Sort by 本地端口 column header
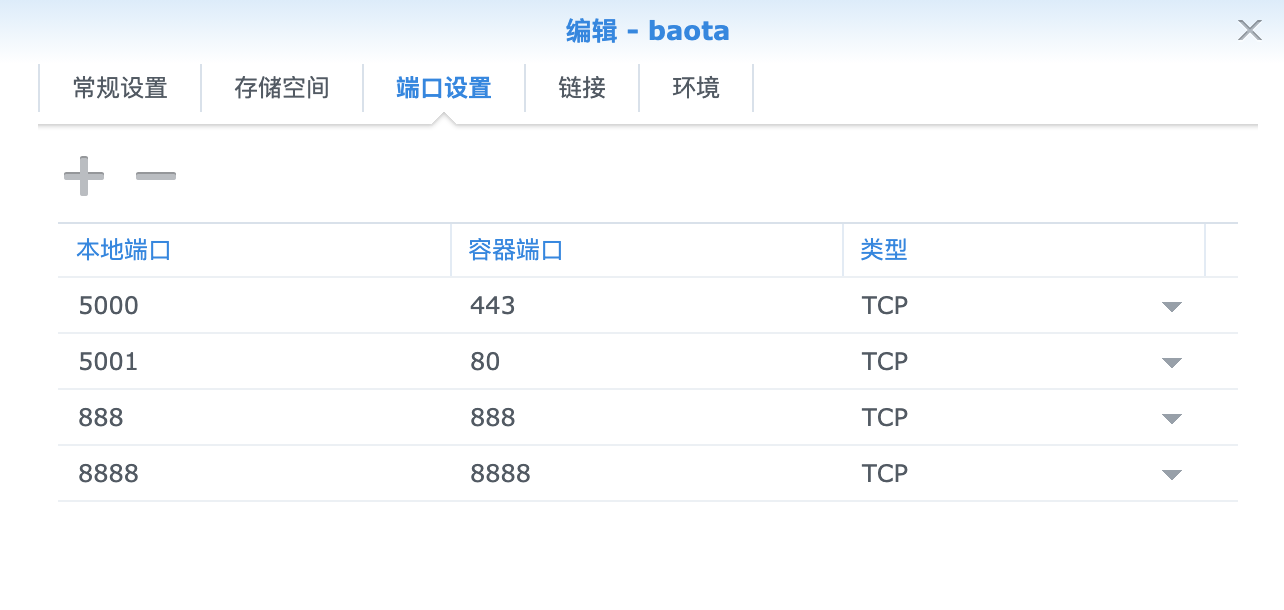This screenshot has height=610, width=1284. click(x=124, y=250)
